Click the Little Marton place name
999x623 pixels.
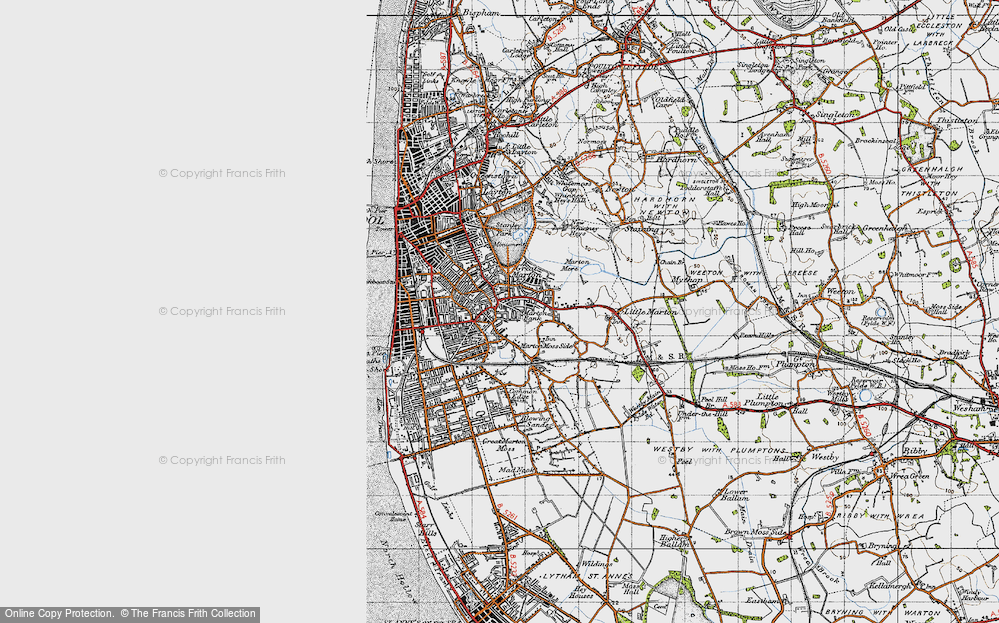point(650,312)
